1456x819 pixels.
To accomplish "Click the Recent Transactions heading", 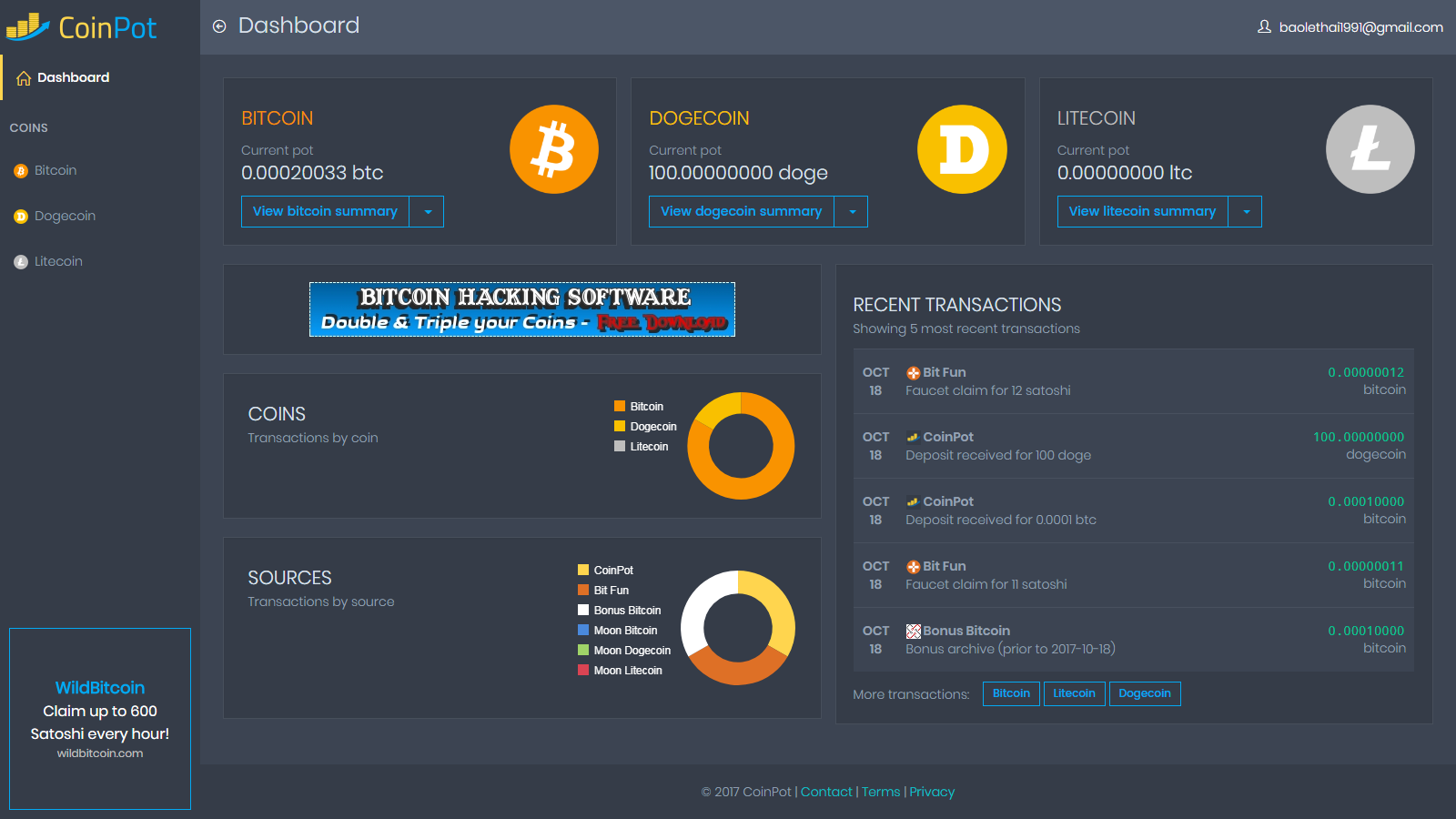I will (957, 306).
